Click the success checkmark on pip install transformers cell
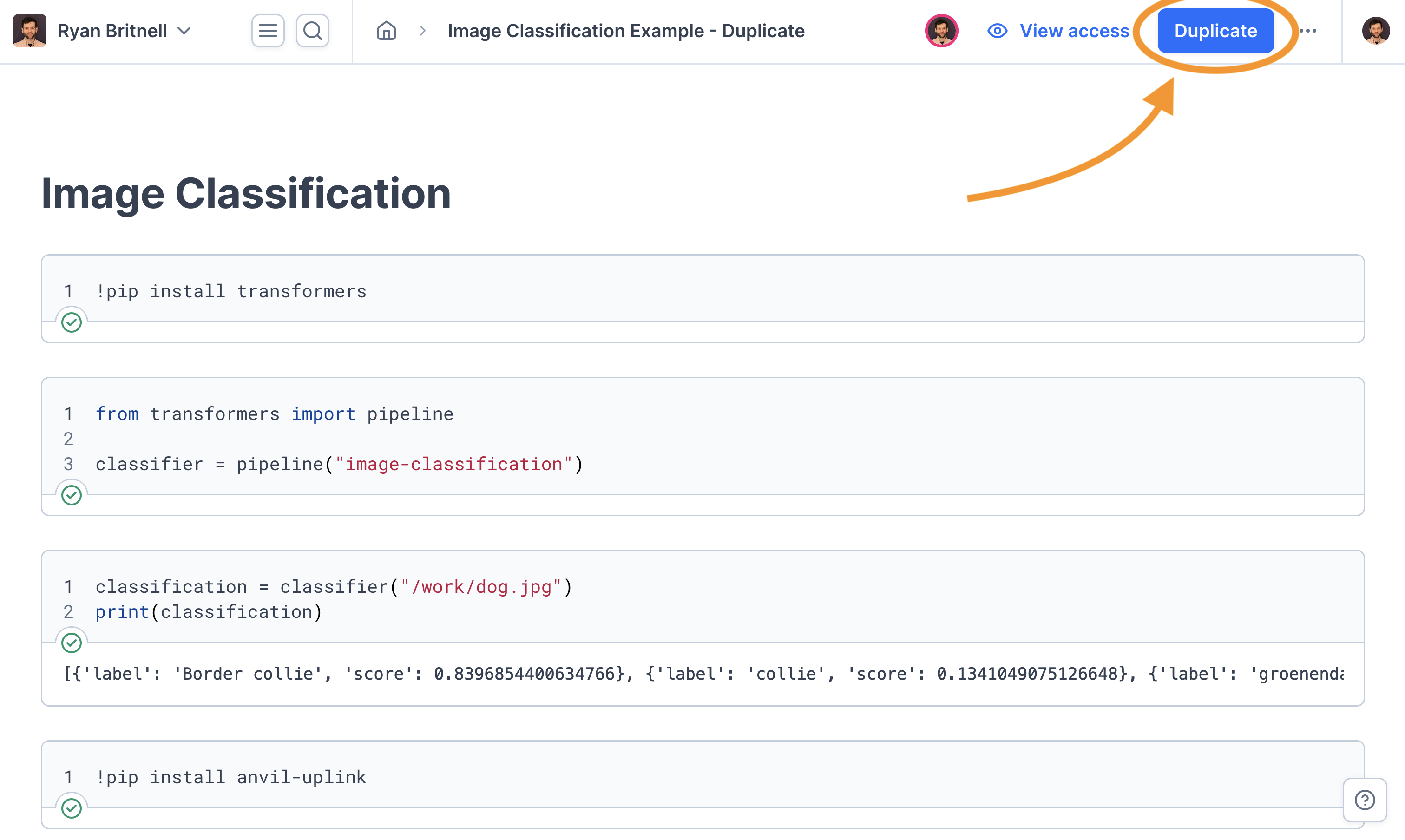This screenshot has width=1405, height=840. (72, 322)
